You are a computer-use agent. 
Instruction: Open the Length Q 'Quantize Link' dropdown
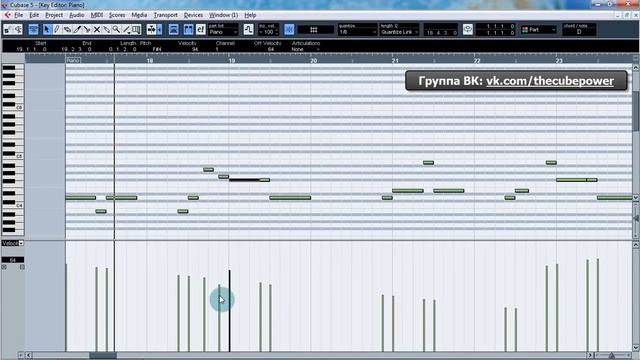click(399, 32)
